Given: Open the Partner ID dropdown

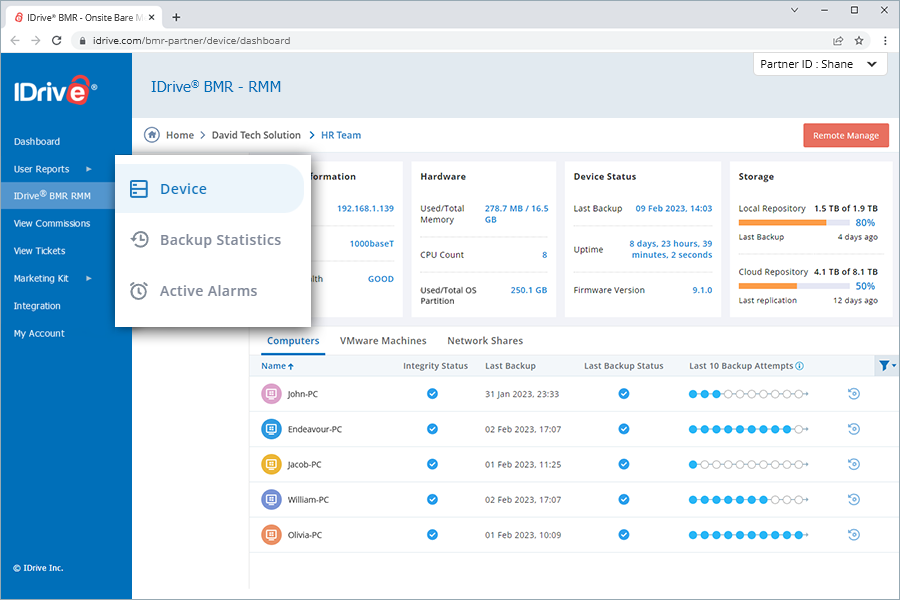Looking at the screenshot, I should pyautogui.click(x=820, y=64).
